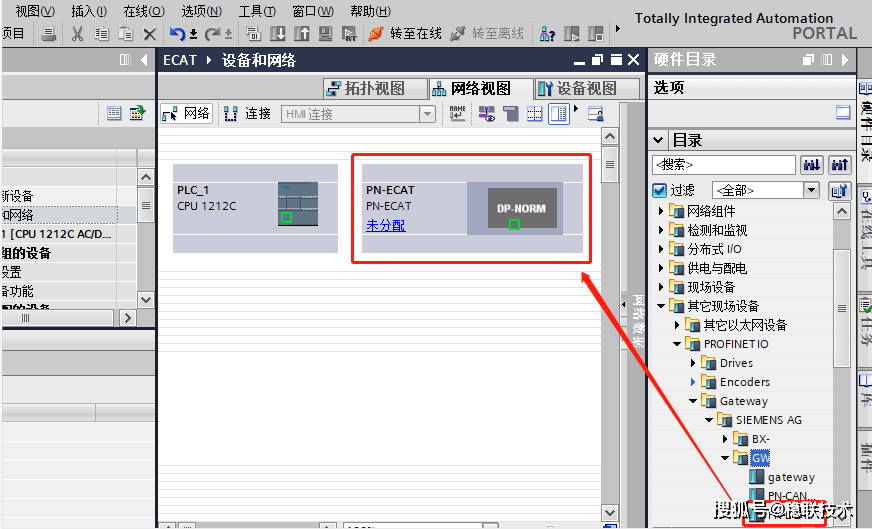Open the <全部> filter profile dropdown

[811, 191]
